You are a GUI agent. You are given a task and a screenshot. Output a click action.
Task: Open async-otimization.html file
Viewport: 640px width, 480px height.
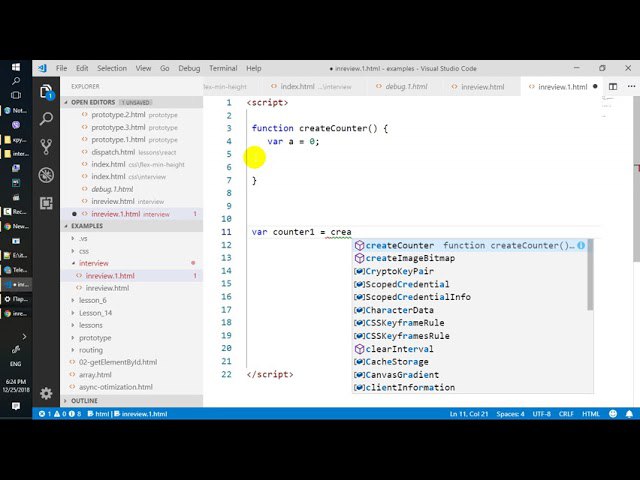pos(116,387)
